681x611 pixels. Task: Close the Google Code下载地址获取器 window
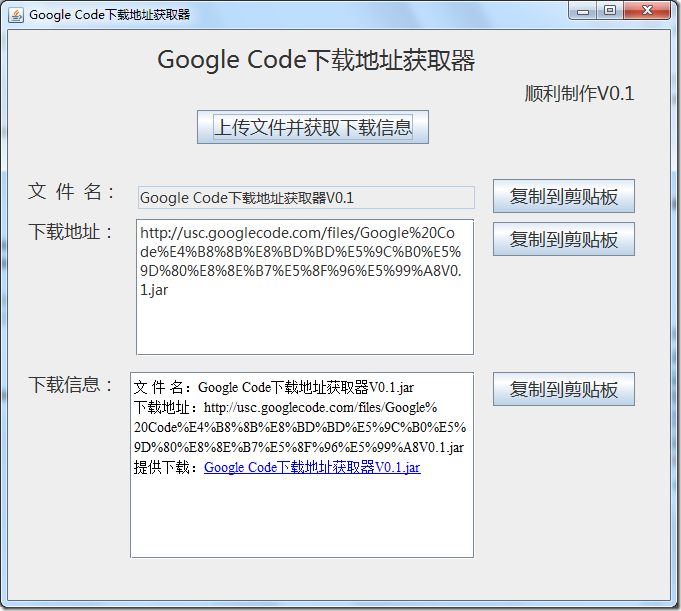(x=647, y=11)
